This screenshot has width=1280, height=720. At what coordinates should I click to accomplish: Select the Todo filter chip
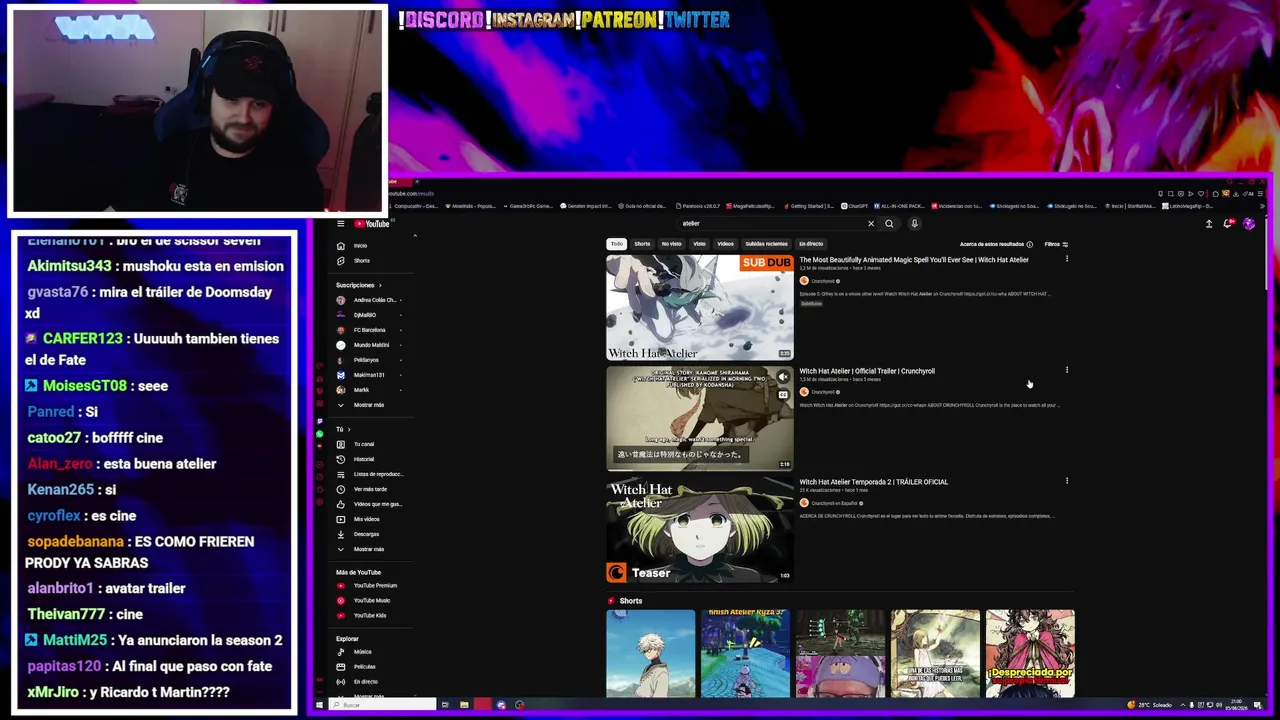pos(617,244)
